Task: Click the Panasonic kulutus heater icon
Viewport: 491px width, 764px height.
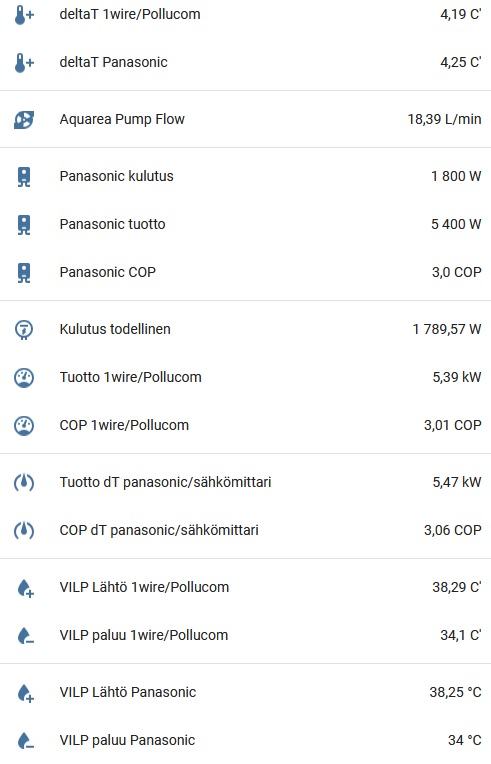Action: tap(24, 177)
